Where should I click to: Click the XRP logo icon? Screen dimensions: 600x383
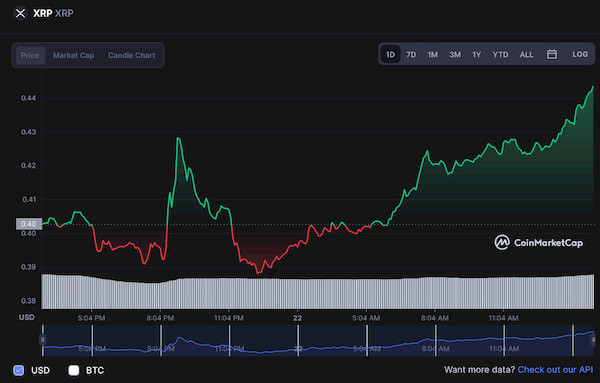(20, 13)
